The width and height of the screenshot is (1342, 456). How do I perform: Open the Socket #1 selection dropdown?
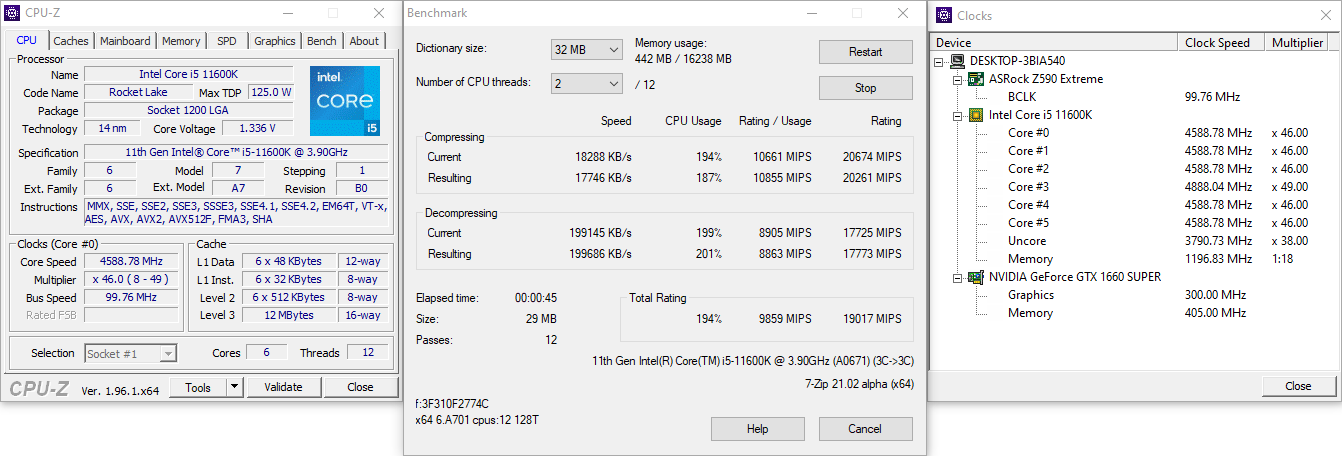click(x=130, y=353)
